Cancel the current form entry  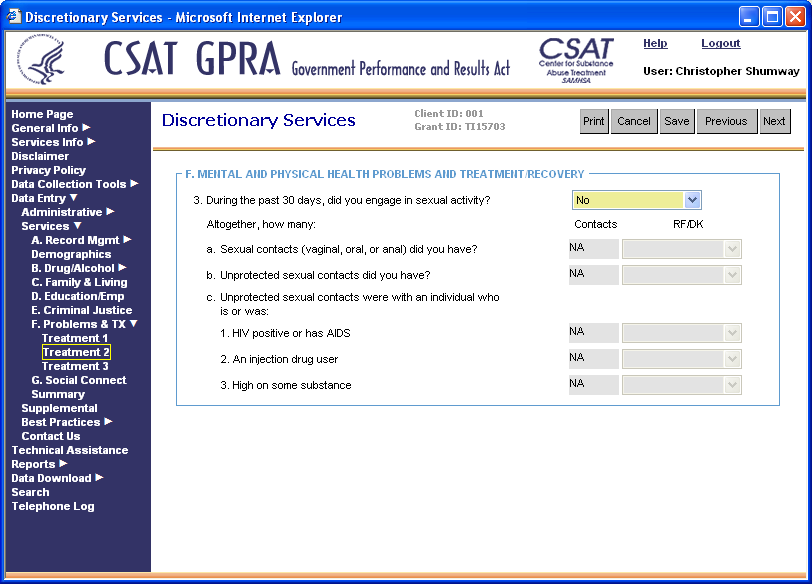(633, 121)
